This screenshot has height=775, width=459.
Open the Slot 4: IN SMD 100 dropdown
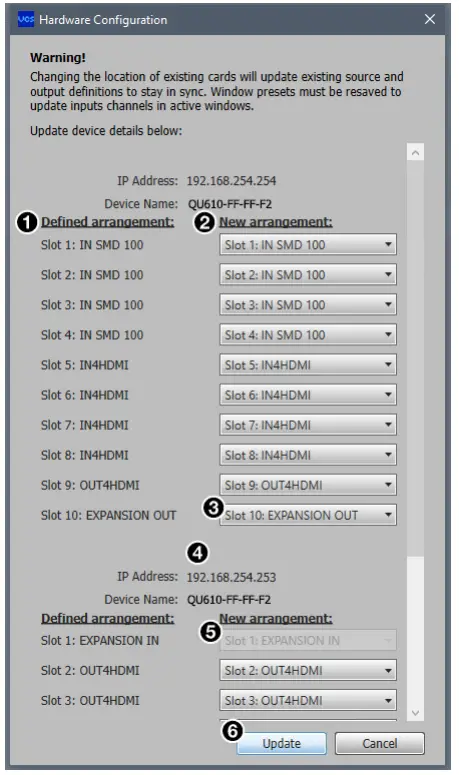[308, 335]
